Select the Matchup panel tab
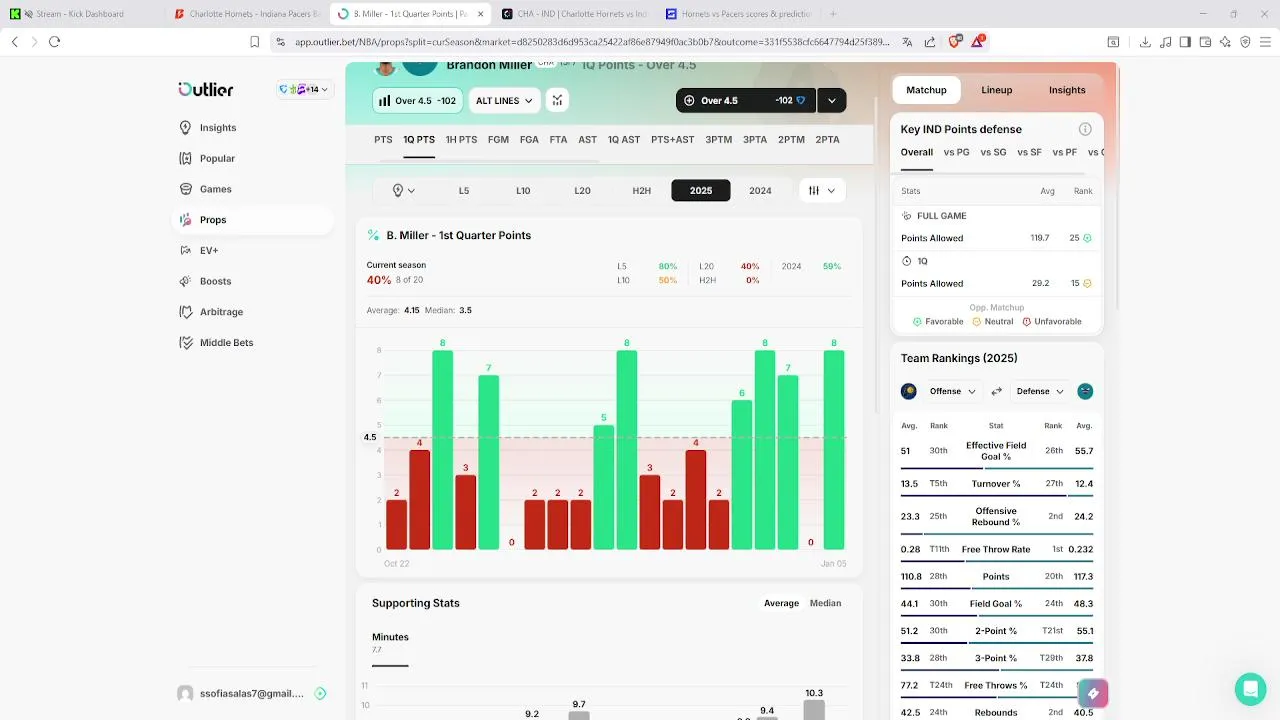Image resolution: width=1280 pixels, height=720 pixels. [926, 90]
